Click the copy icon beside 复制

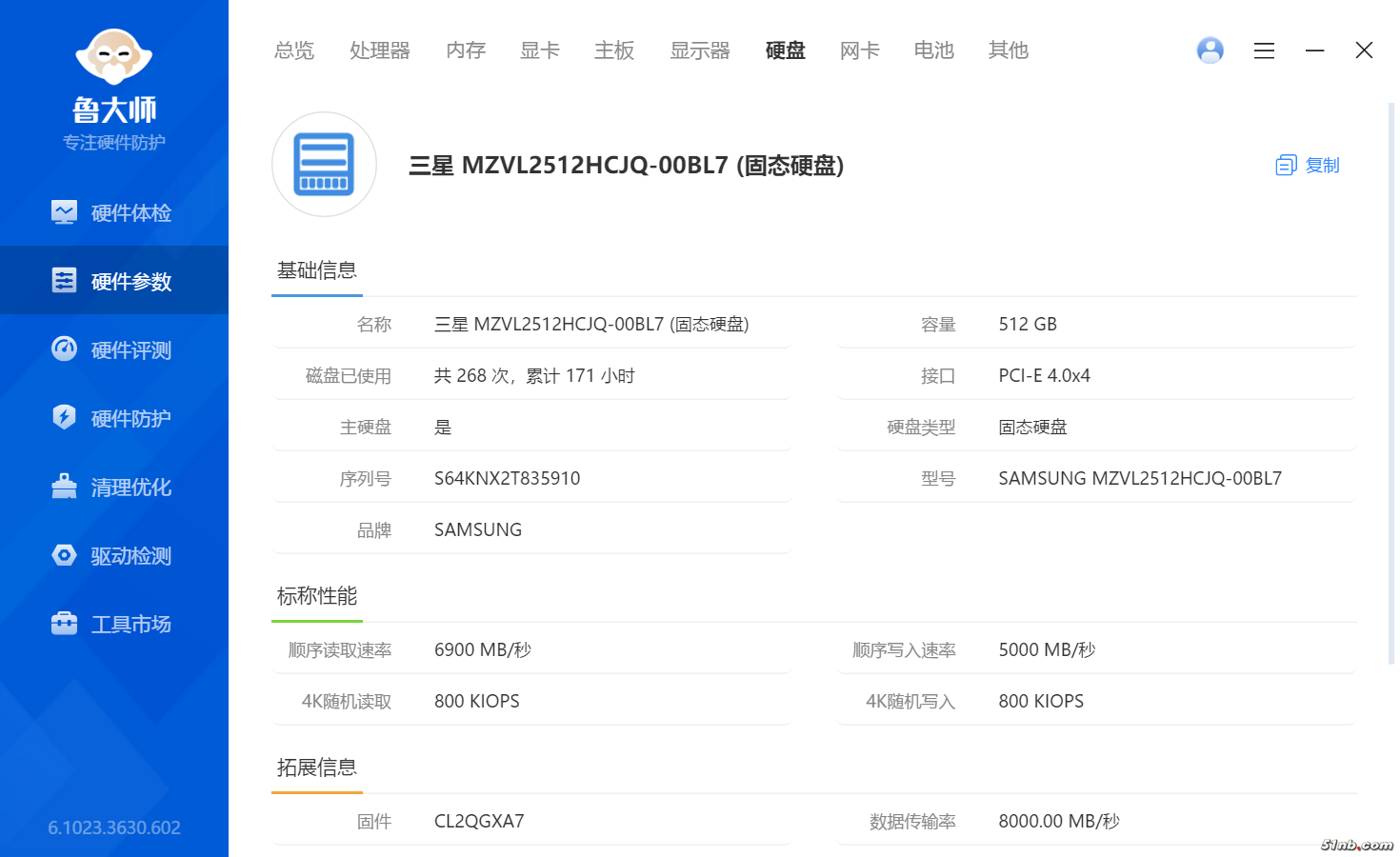1286,165
